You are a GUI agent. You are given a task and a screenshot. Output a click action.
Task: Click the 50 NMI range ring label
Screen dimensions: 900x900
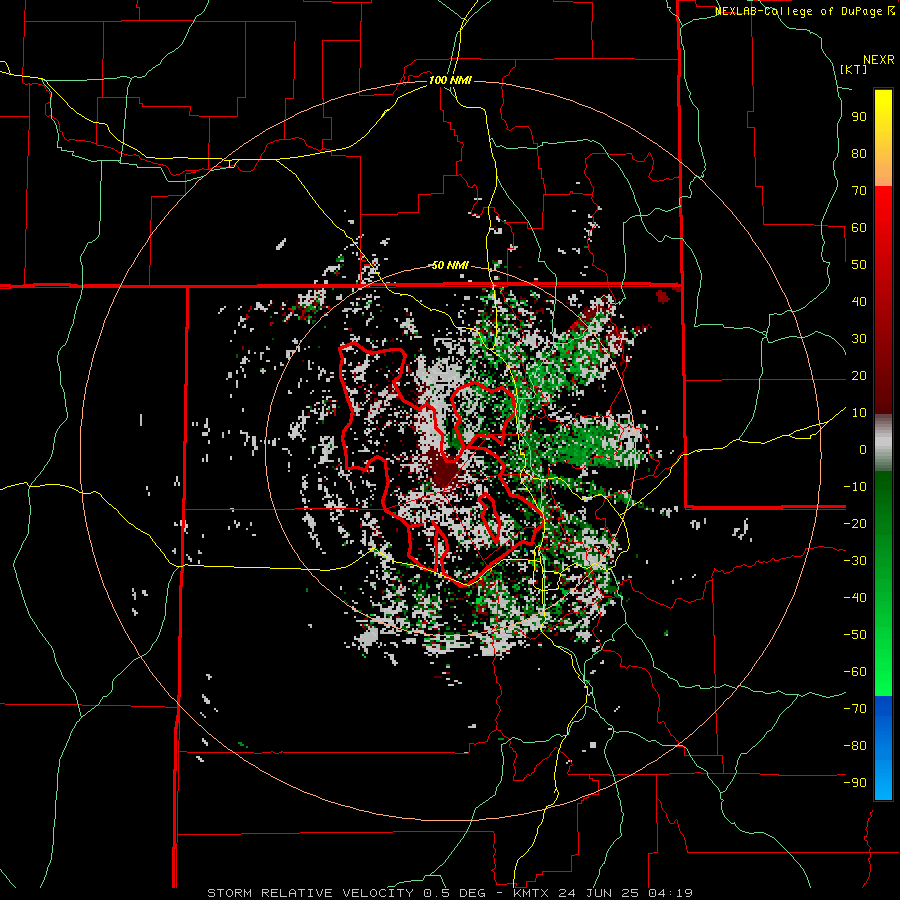tap(450, 265)
